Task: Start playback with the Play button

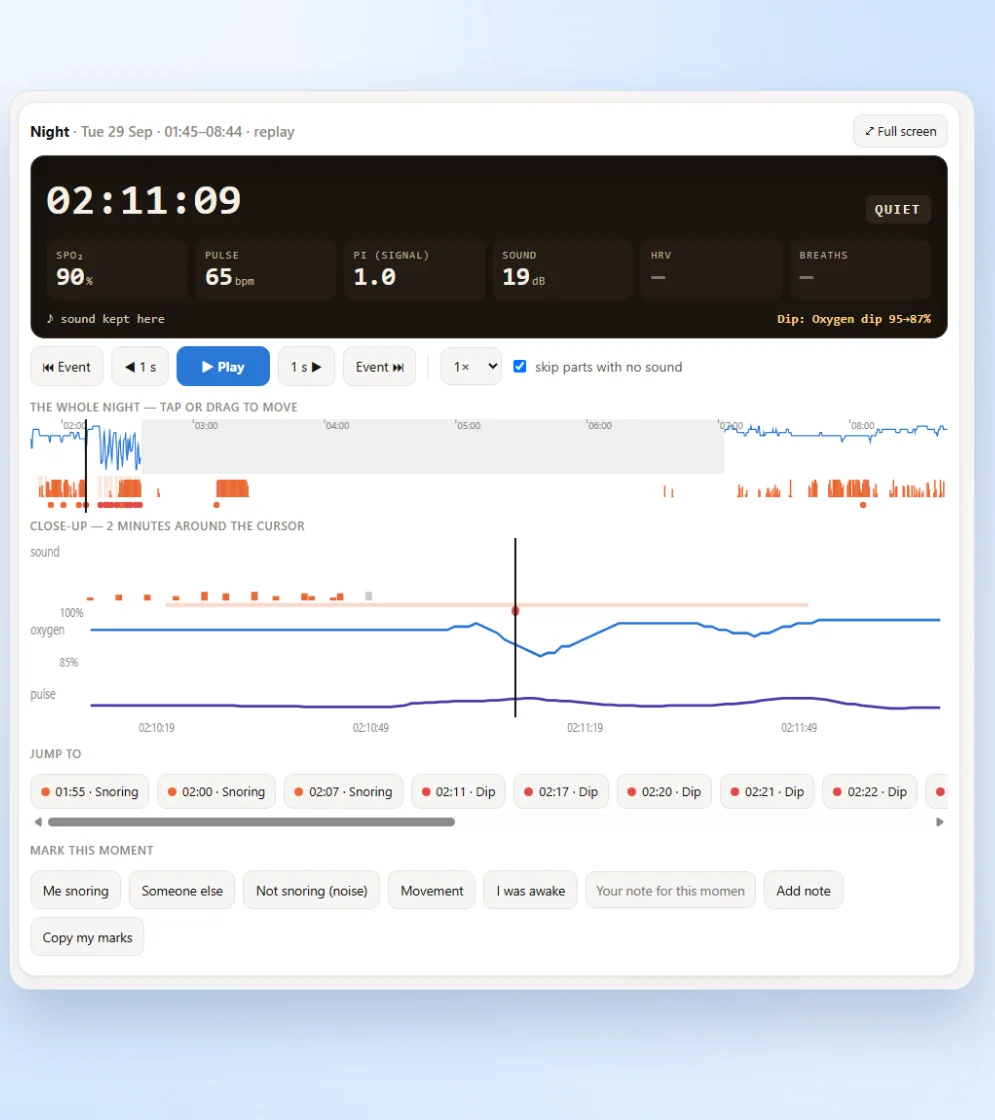Action: point(223,366)
